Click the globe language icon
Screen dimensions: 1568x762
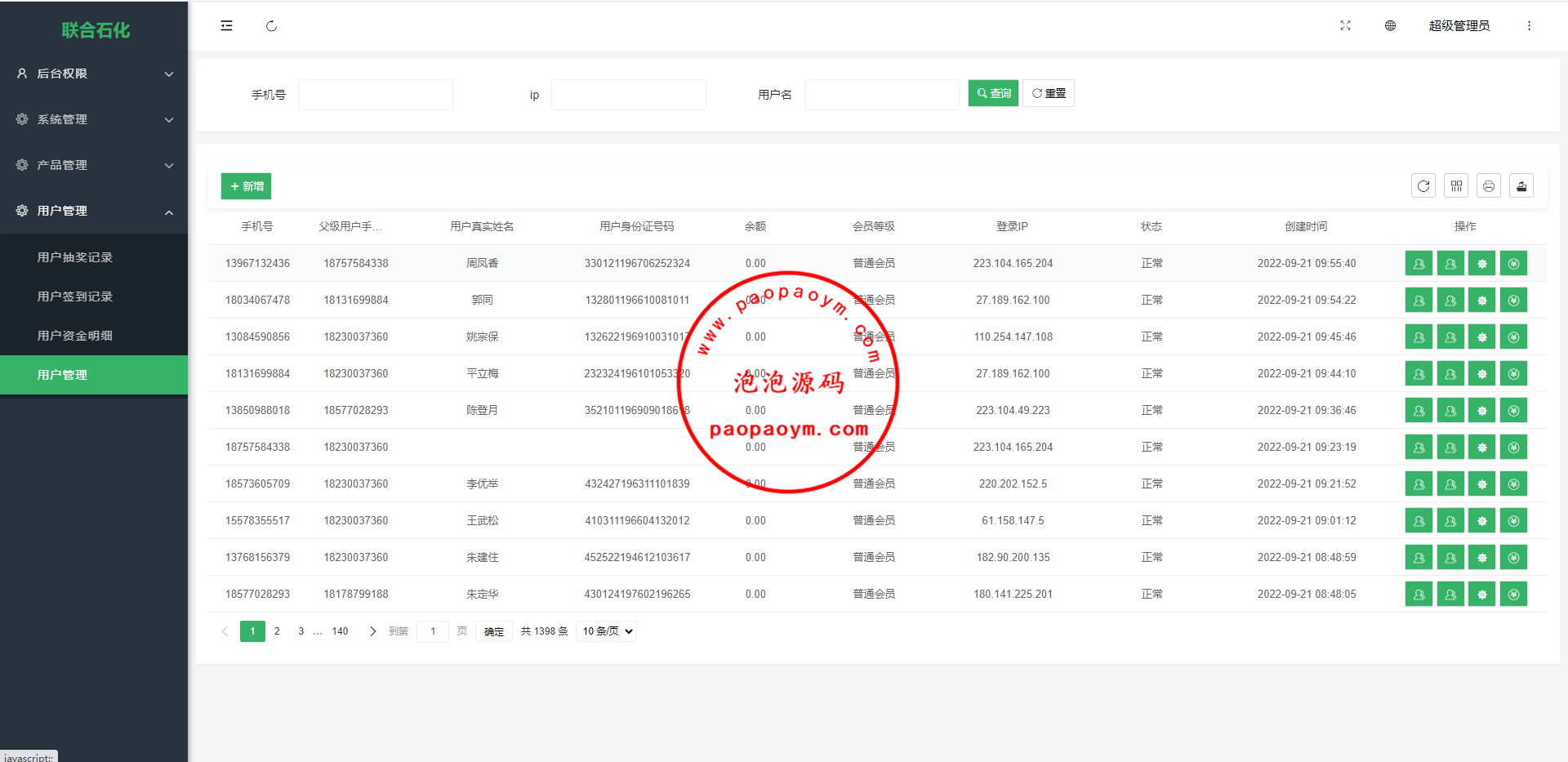[1390, 26]
